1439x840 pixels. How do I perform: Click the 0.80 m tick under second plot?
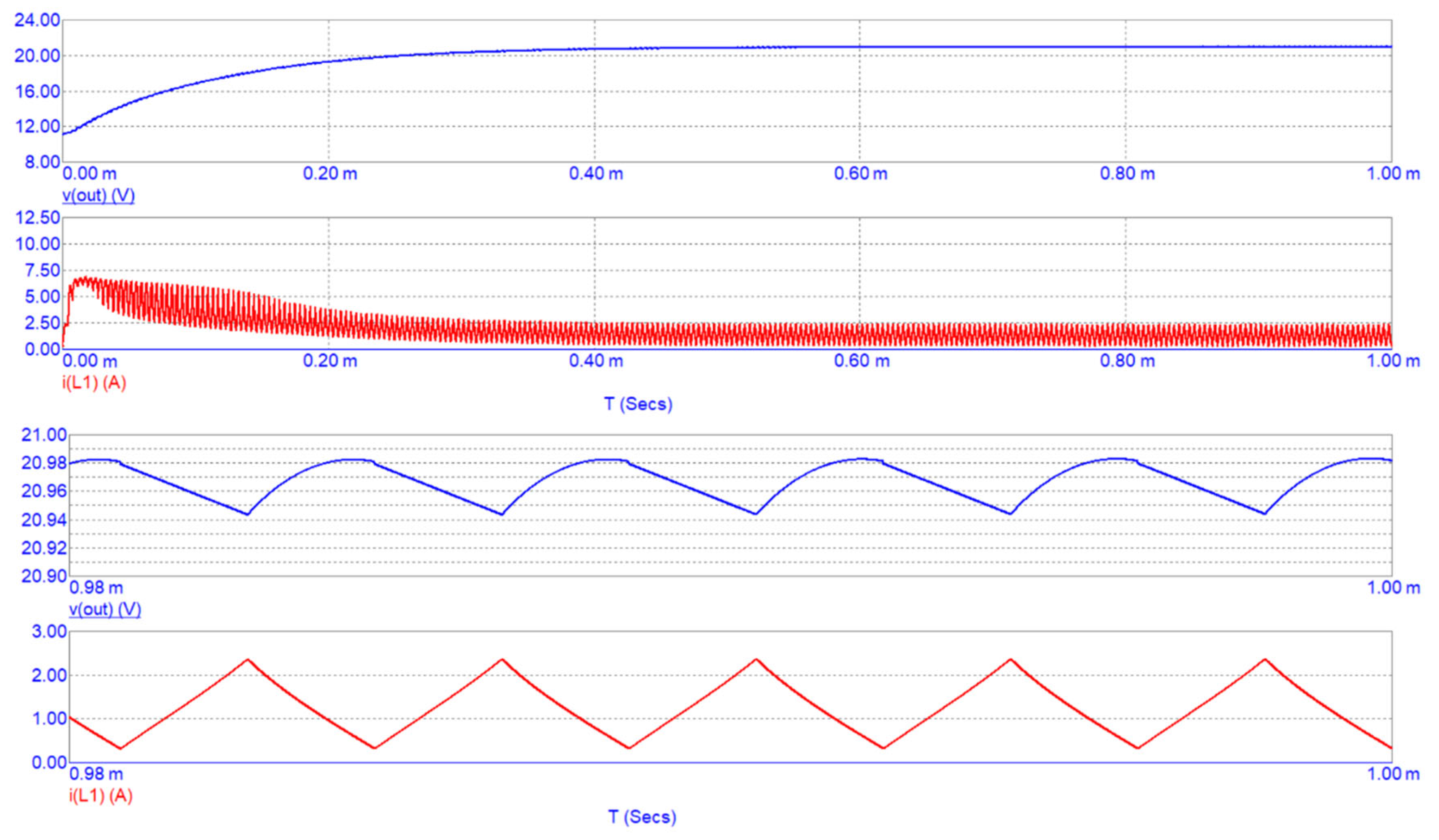[x=1127, y=361]
